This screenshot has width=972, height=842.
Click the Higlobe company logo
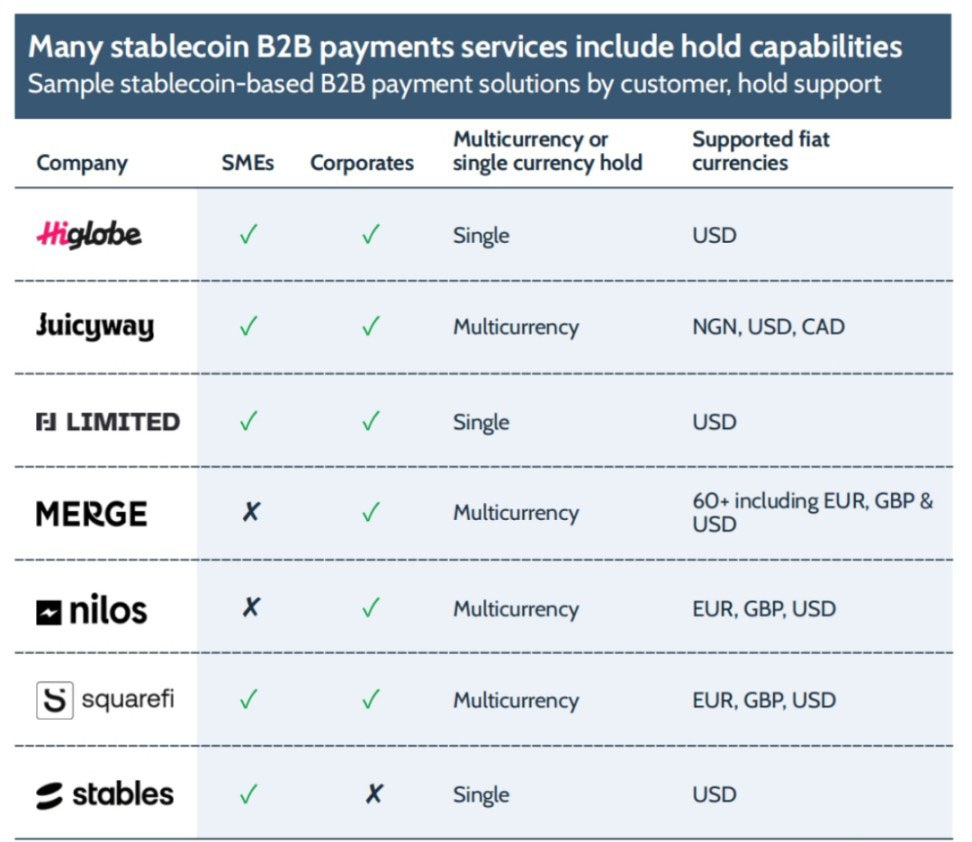click(x=89, y=235)
